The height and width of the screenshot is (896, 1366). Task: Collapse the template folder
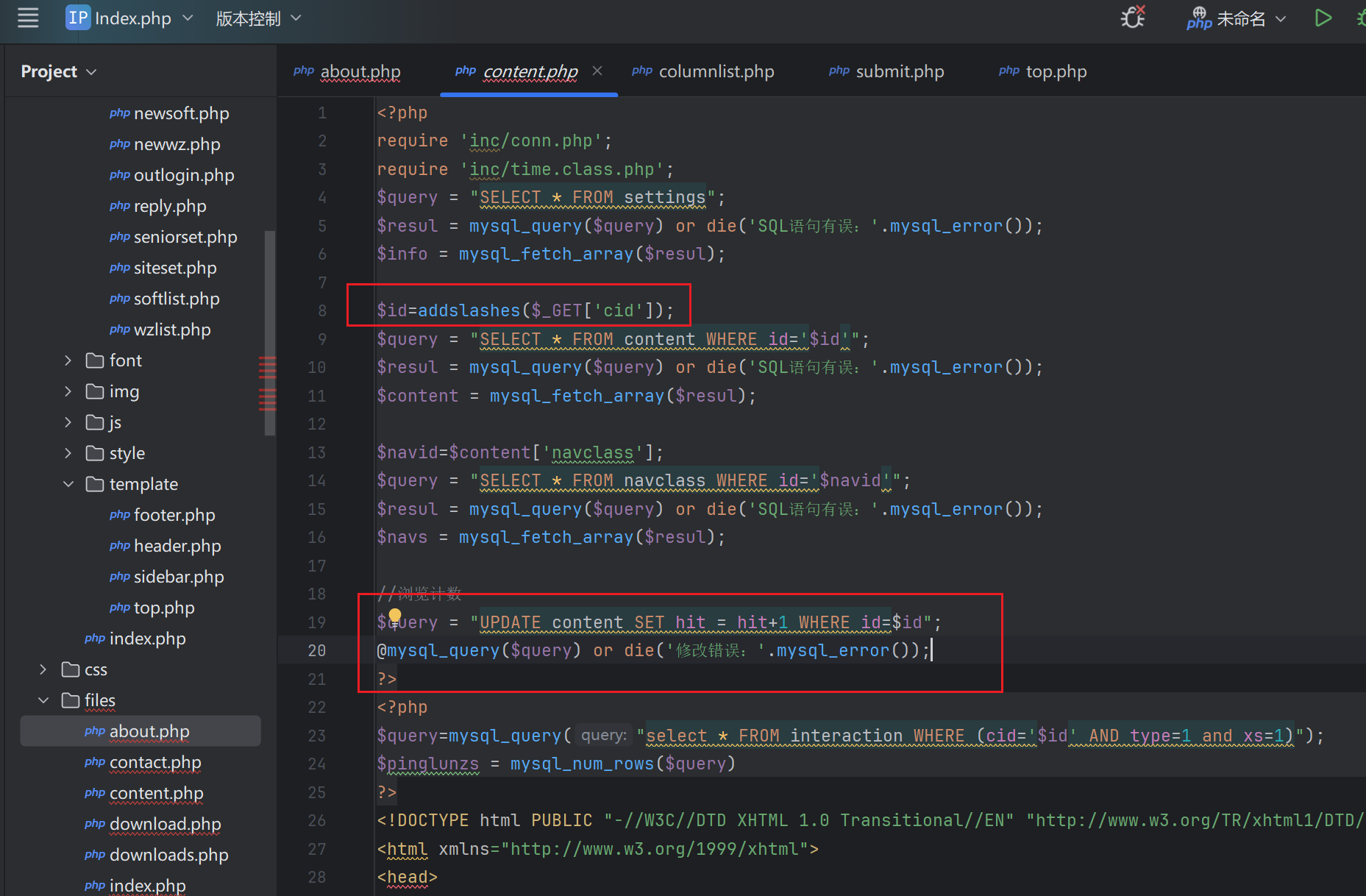click(68, 483)
